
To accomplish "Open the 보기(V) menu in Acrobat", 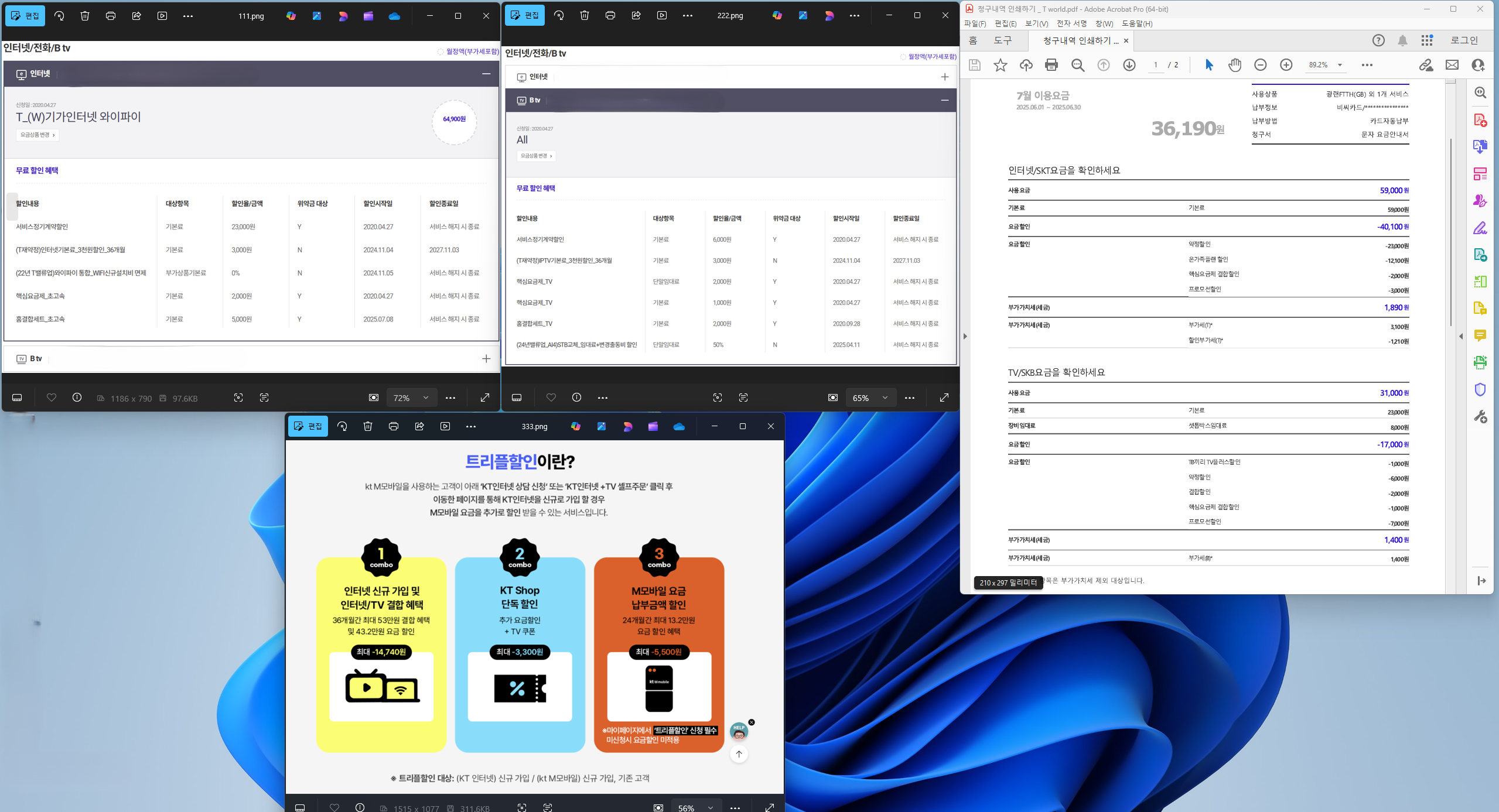I will tap(1037, 23).
